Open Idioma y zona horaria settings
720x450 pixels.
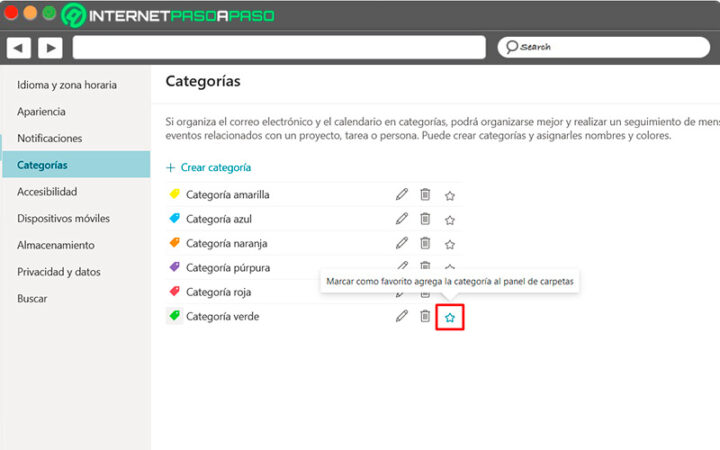pyautogui.click(x=67, y=85)
